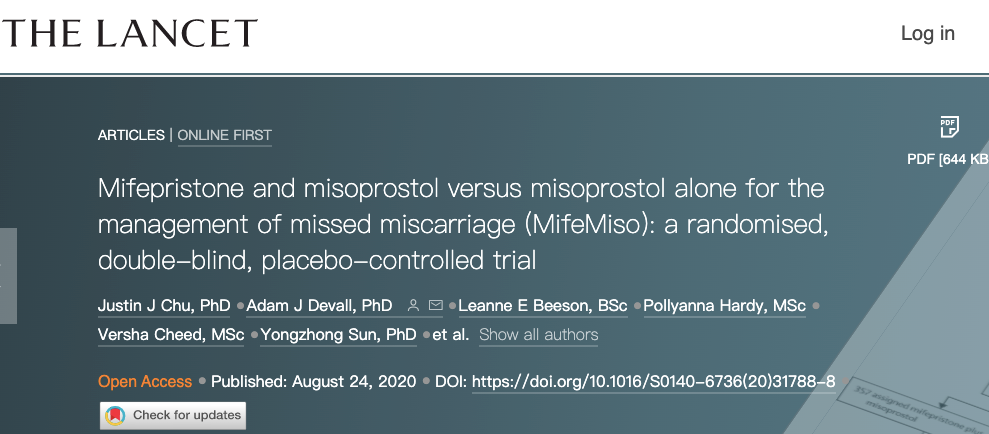Click the email envelope icon beside Devall
The width and height of the screenshot is (989, 434).
point(435,306)
